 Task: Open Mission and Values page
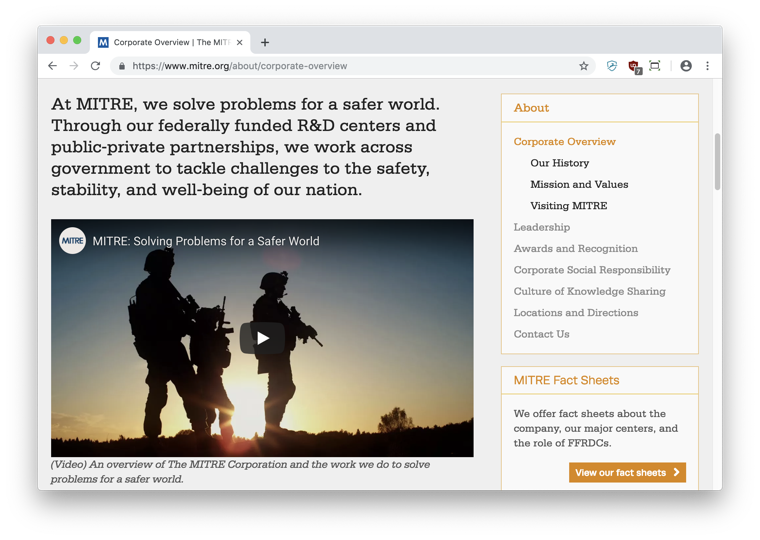click(x=579, y=184)
